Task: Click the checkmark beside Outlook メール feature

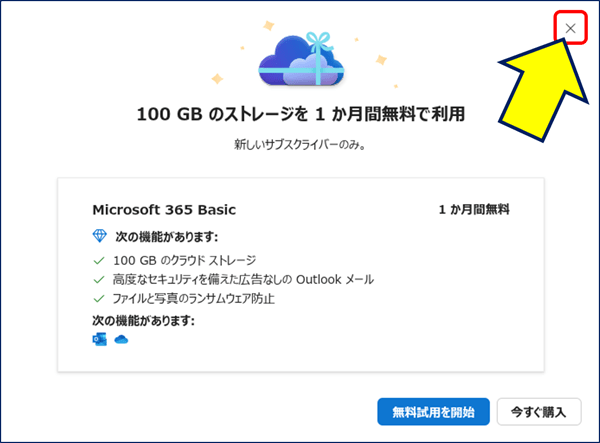Action: (x=99, y=280)
